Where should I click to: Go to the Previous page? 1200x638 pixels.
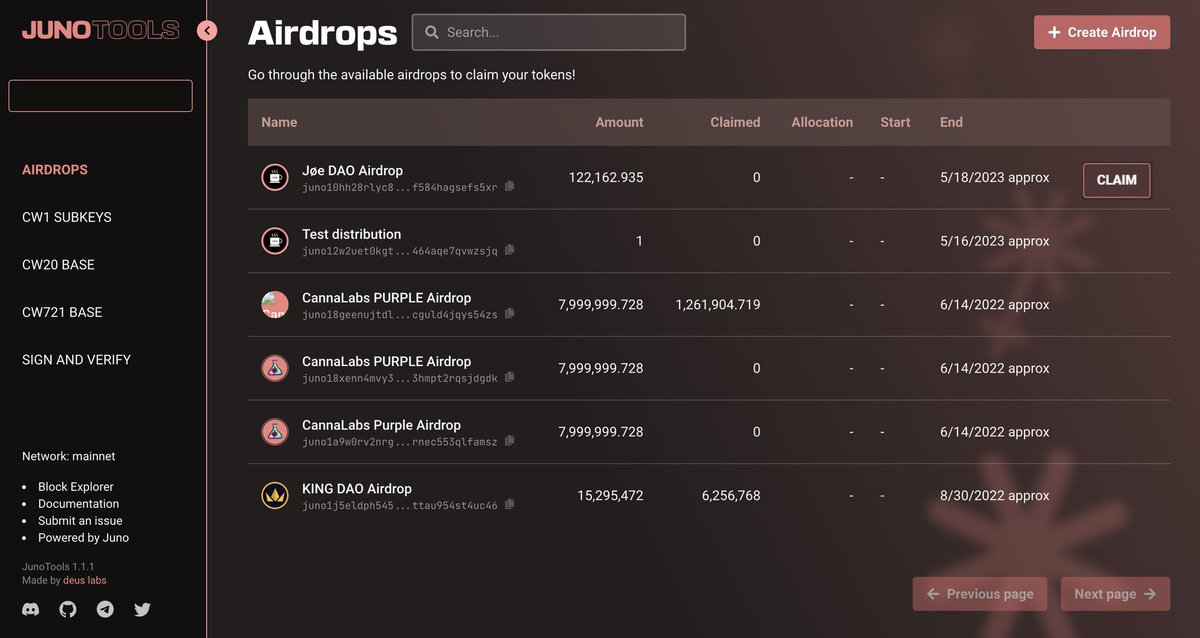(x=980, y=594)
